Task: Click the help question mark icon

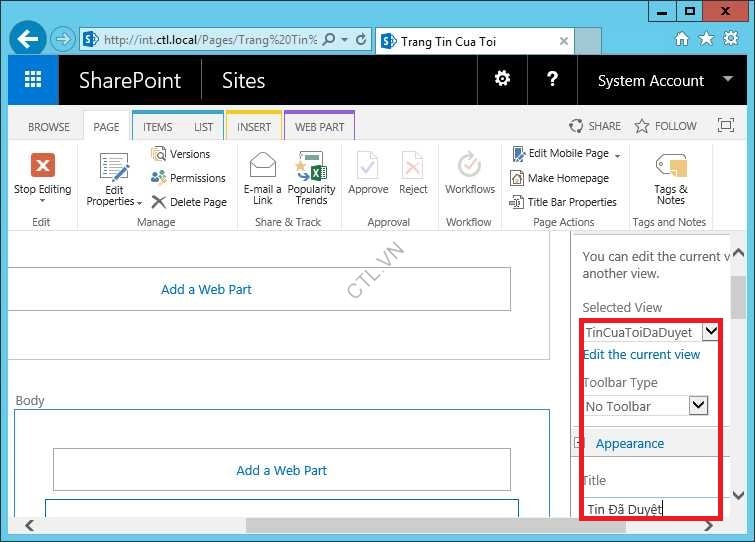Action: (552, 80)
